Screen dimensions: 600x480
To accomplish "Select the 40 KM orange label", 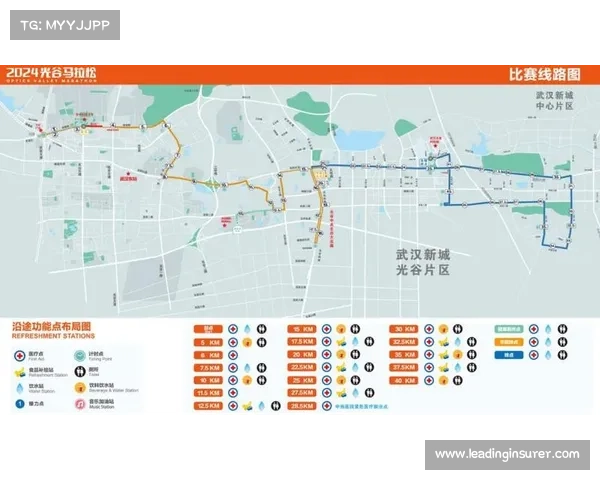I will [404, 380].
